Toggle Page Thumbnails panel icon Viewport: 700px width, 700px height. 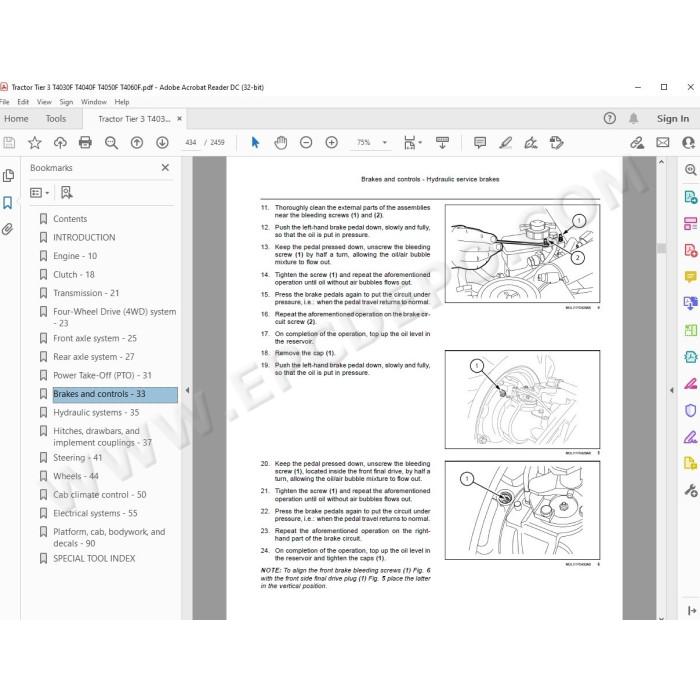point(8,176)
